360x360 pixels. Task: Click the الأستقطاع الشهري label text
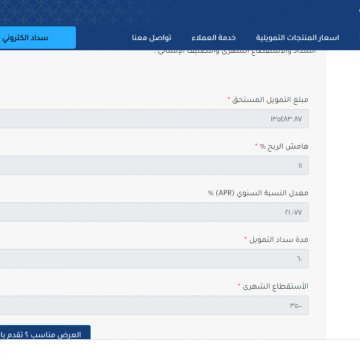tap(275, 286)
